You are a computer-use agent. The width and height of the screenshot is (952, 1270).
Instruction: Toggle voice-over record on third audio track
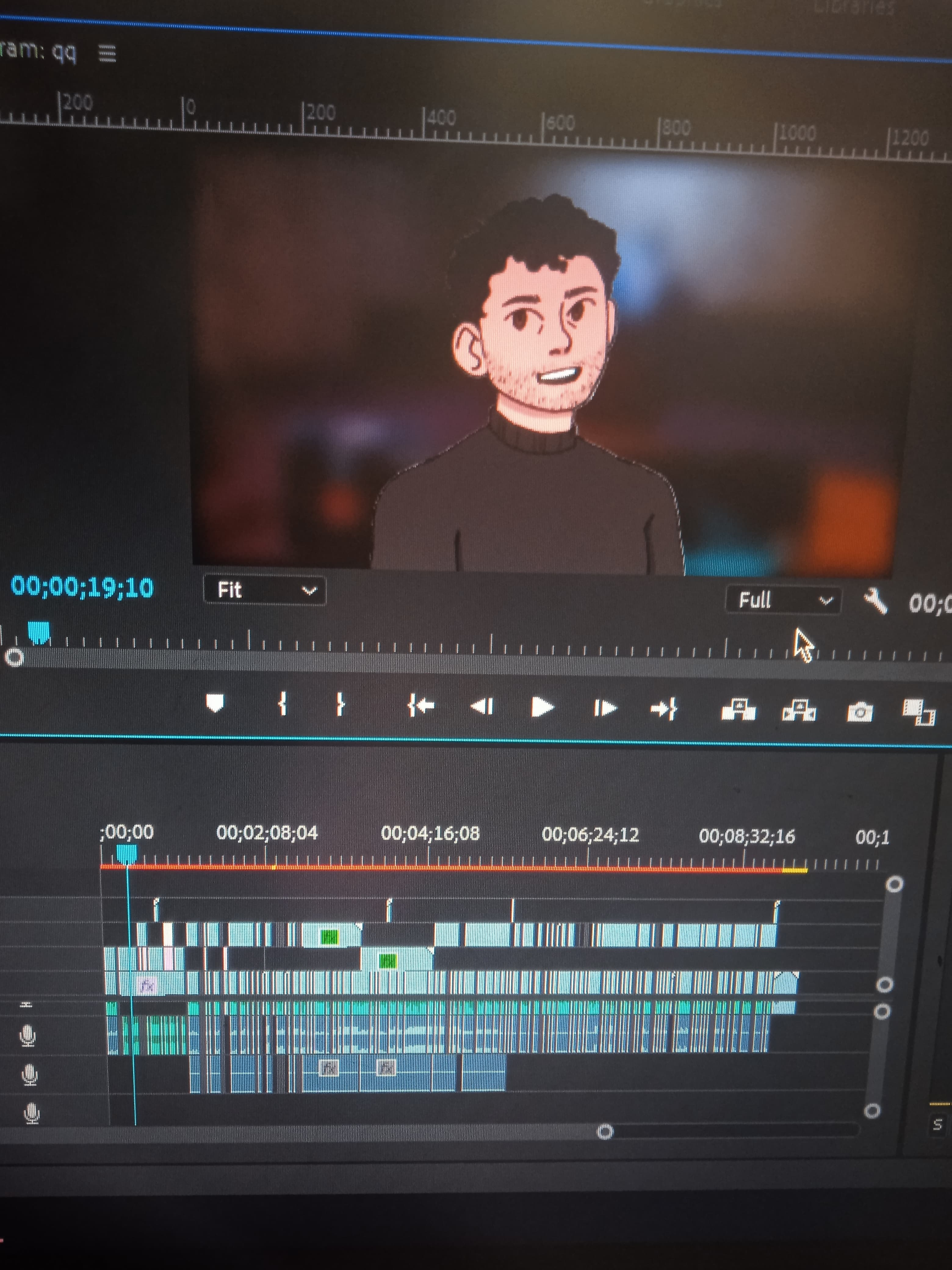click(32, 1113)
